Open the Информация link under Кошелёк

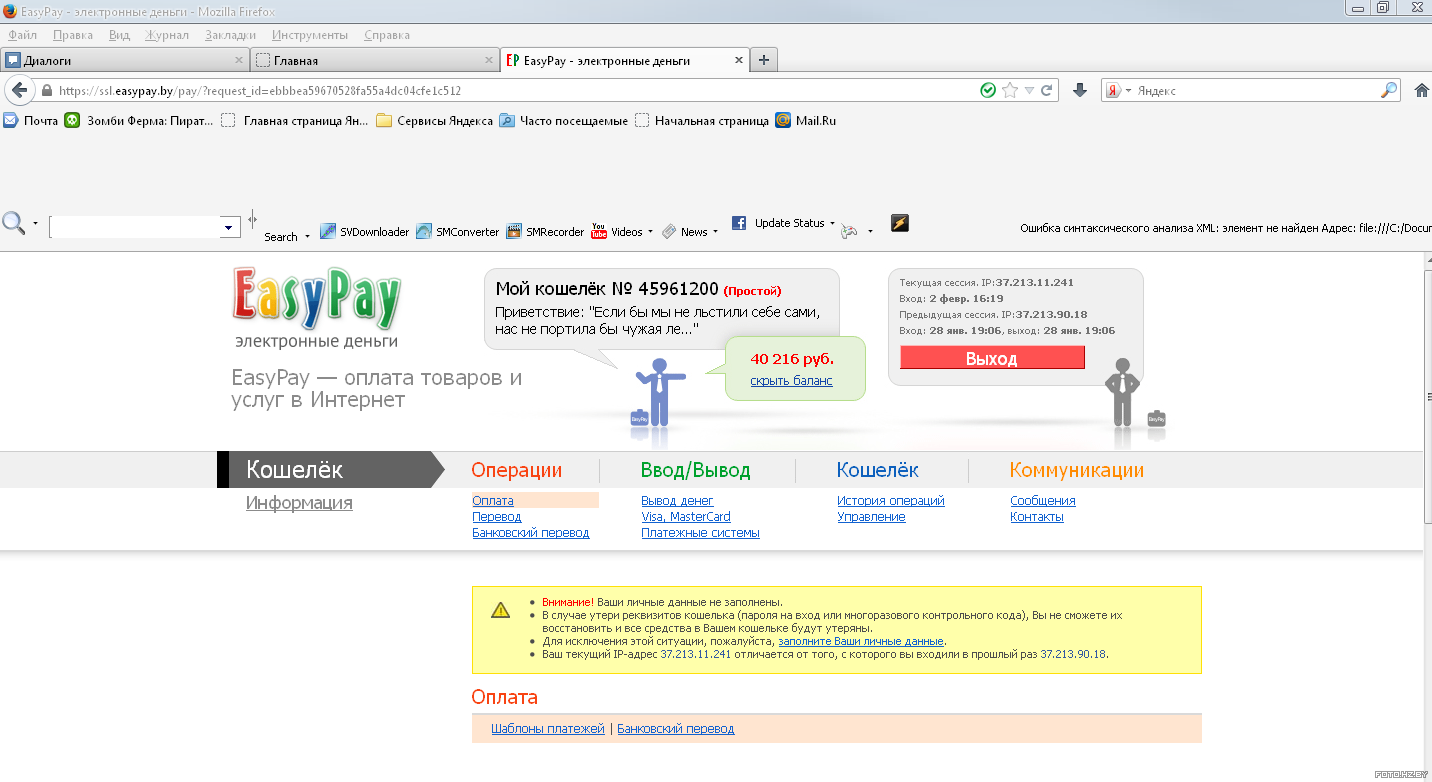point(299,503)
